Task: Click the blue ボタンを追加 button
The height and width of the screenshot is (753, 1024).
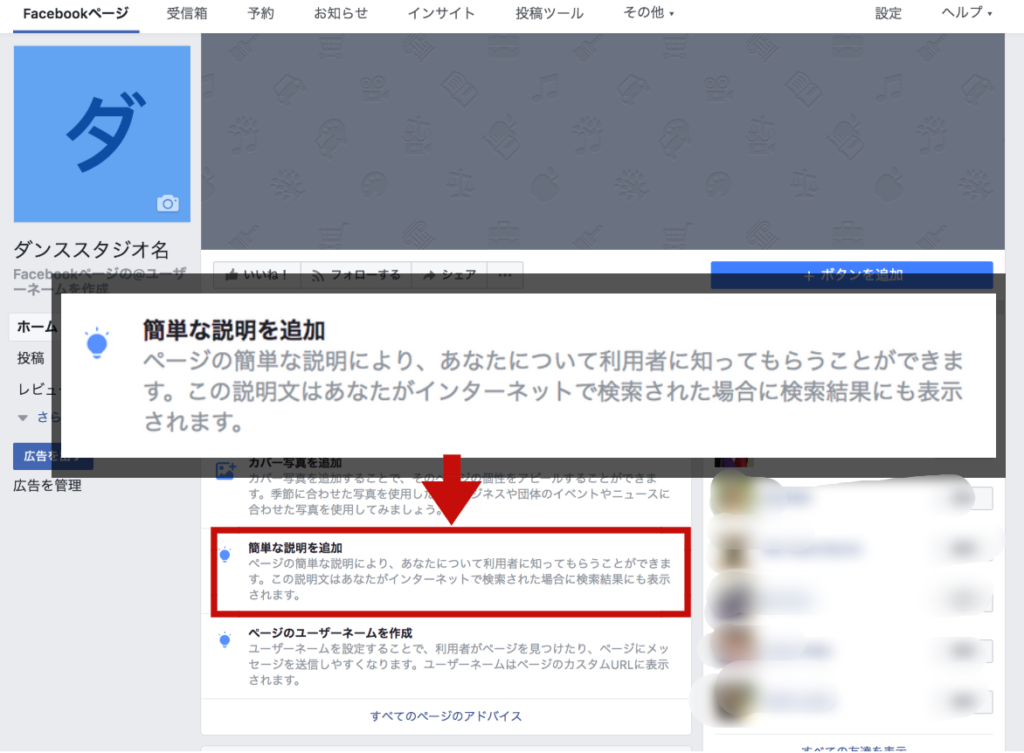Action: 852,275
